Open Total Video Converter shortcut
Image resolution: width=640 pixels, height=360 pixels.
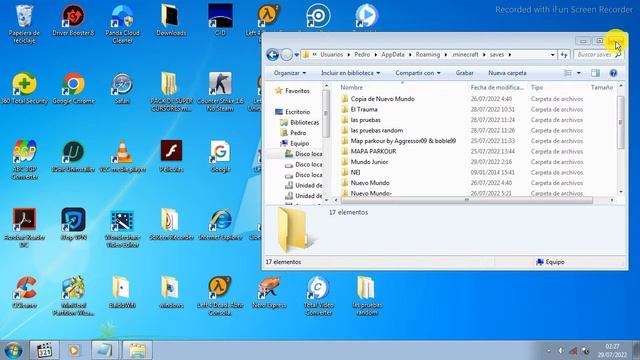coord(318,296)
